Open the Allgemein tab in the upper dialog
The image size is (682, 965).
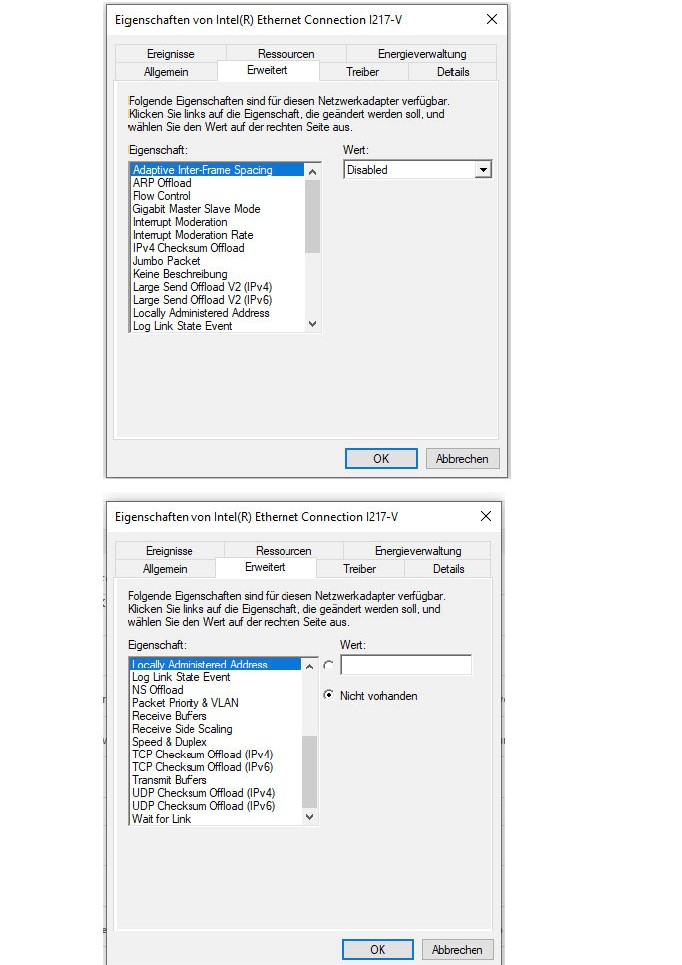click(166, 71)
